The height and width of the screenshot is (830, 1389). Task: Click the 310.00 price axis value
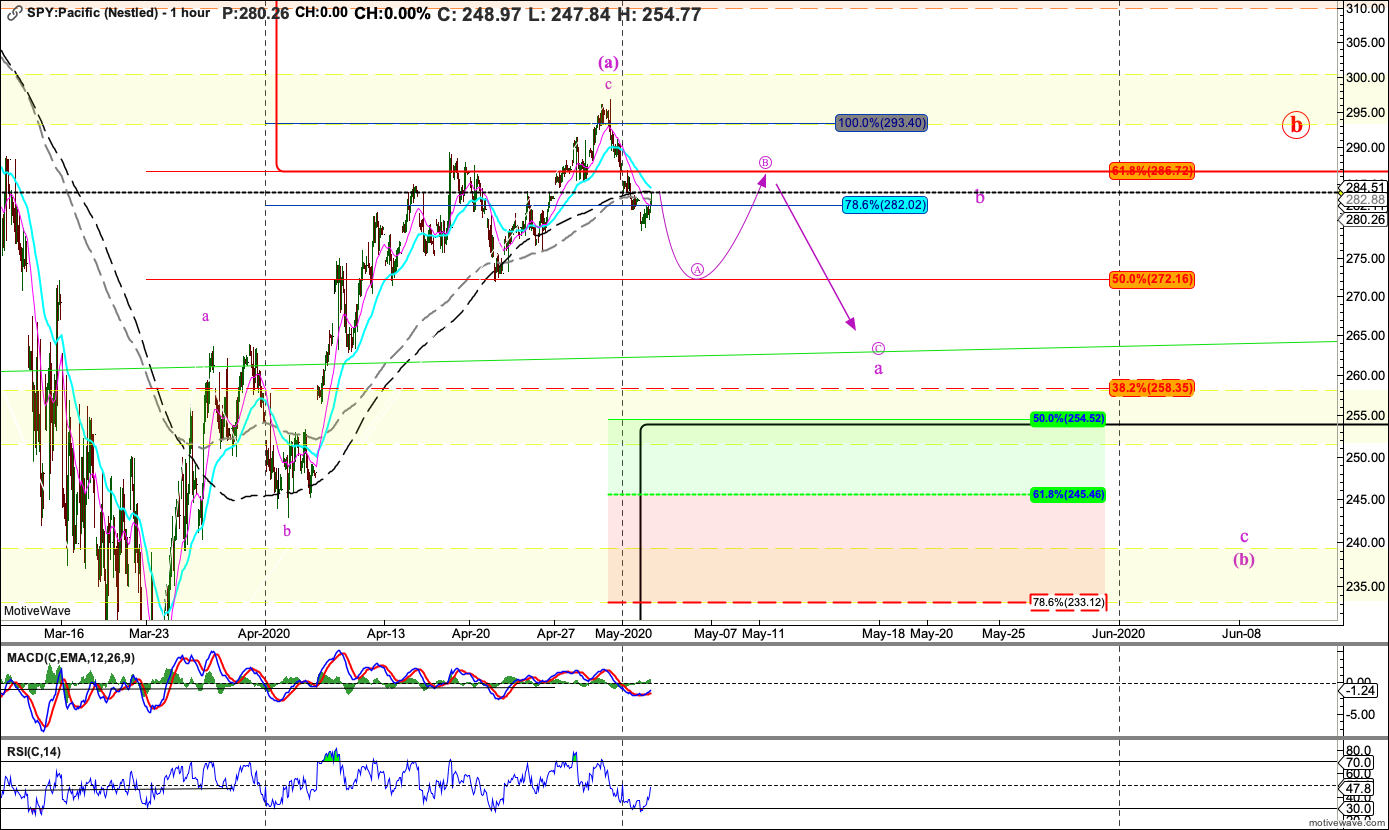(x=1363, y=8)
